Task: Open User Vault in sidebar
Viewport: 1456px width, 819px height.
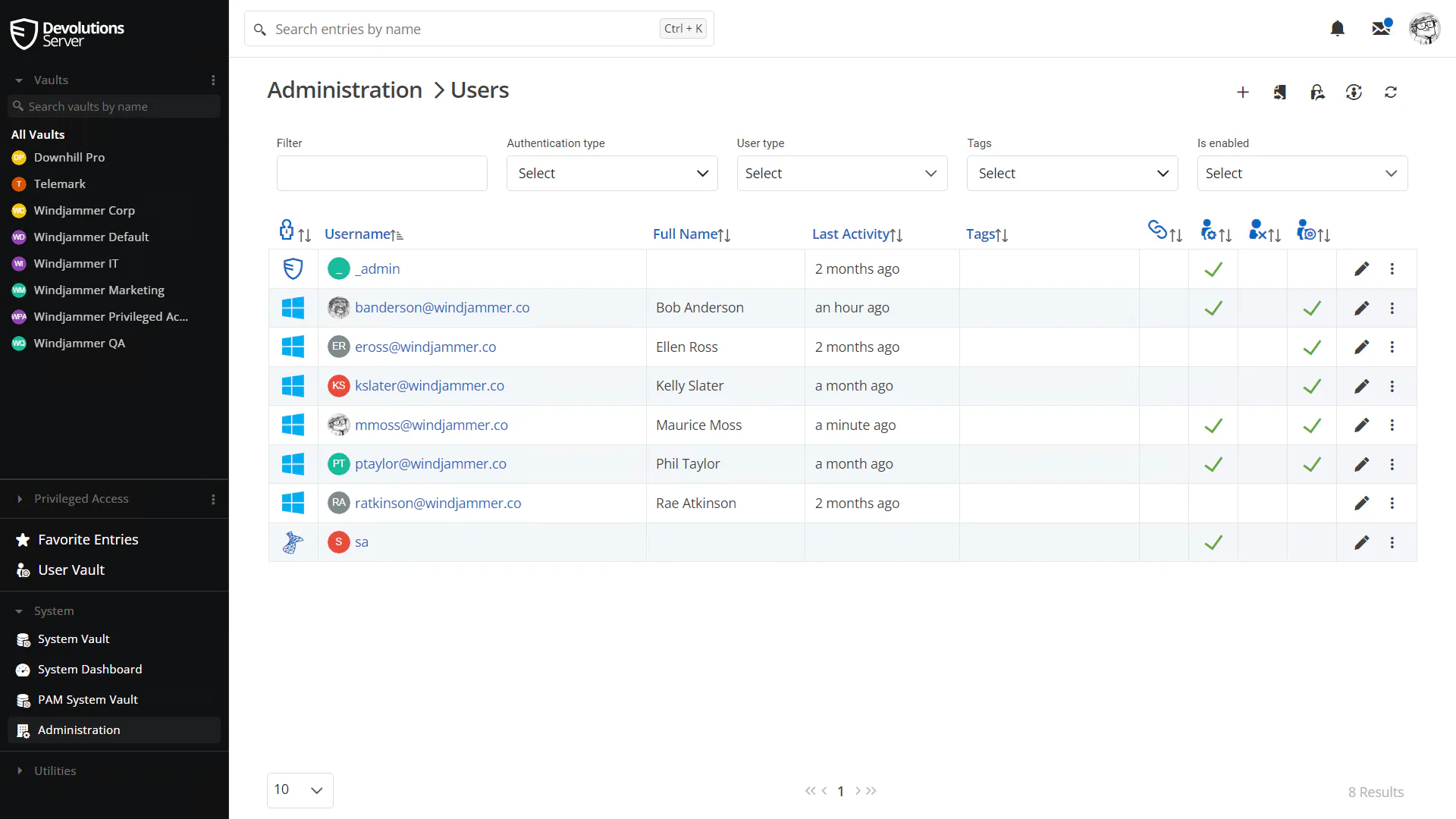Action: pos(61,570)
